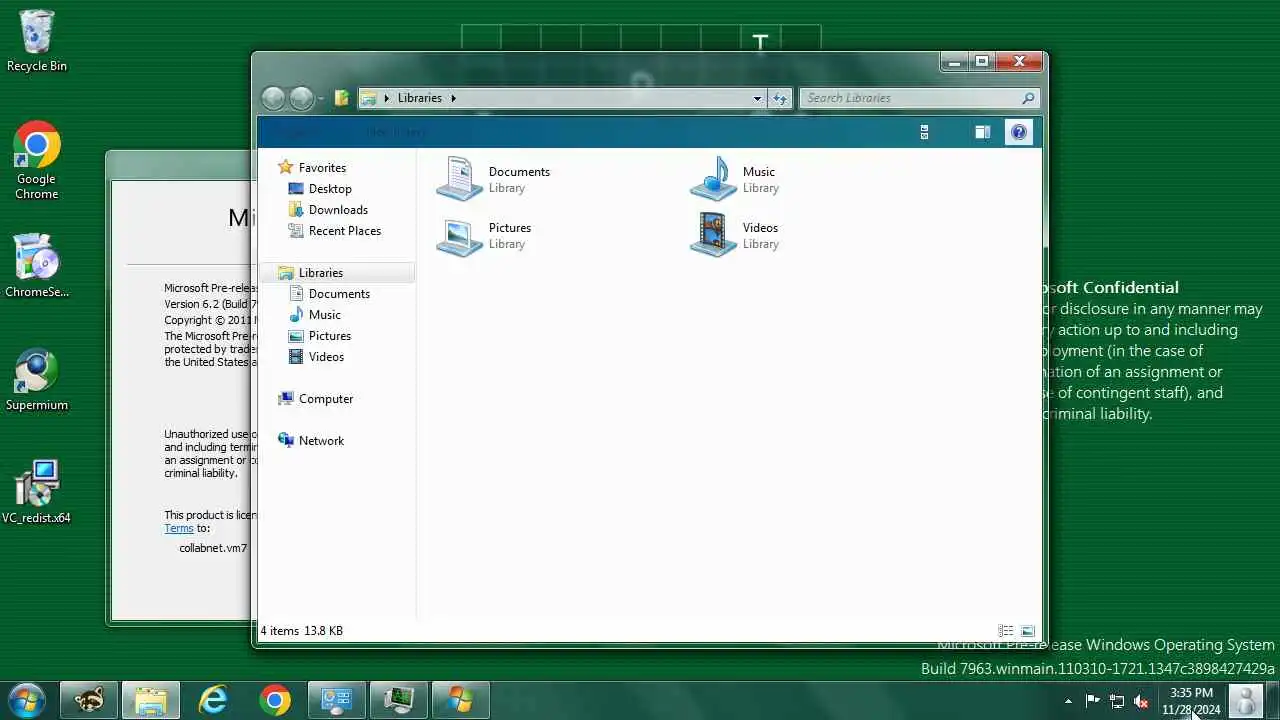Toggle the preview pane icon
Viewport: 1280px width, 720px height.
[982, 132]
